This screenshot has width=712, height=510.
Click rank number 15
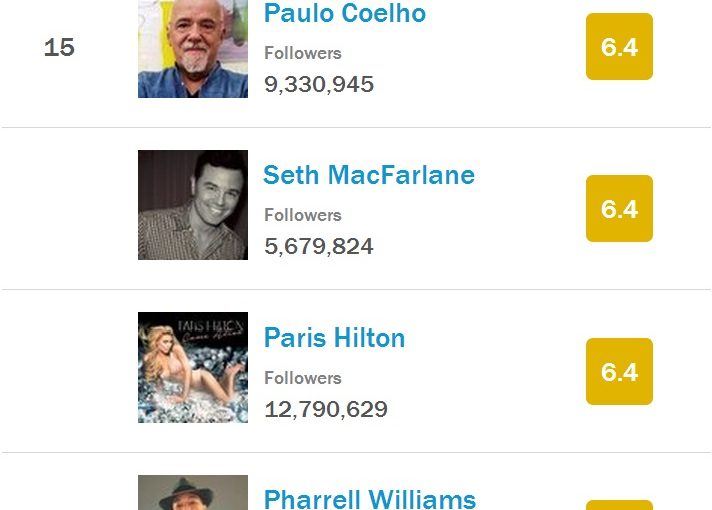pos(59,47)
